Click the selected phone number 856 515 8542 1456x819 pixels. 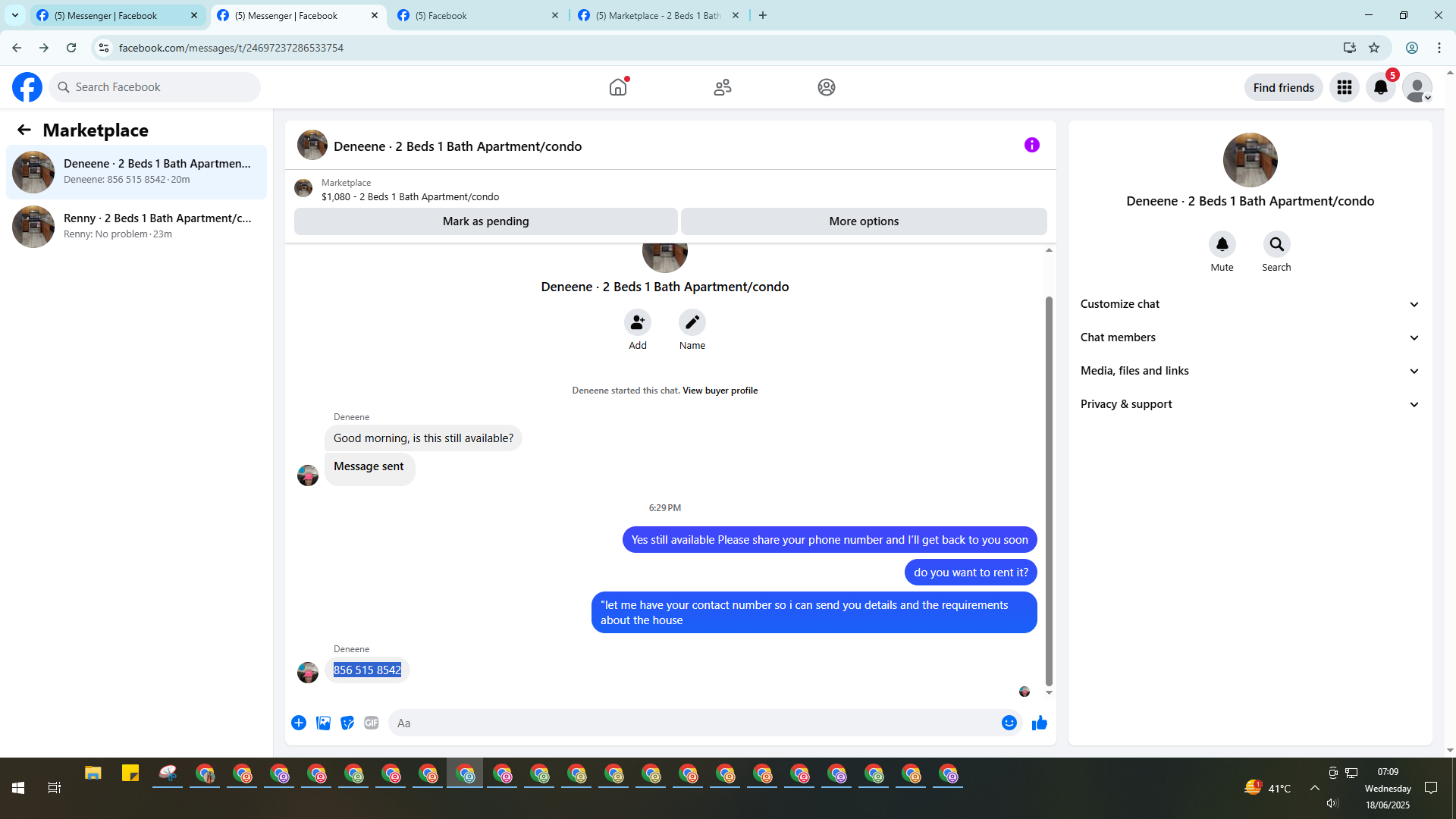(x=367, y=670)
